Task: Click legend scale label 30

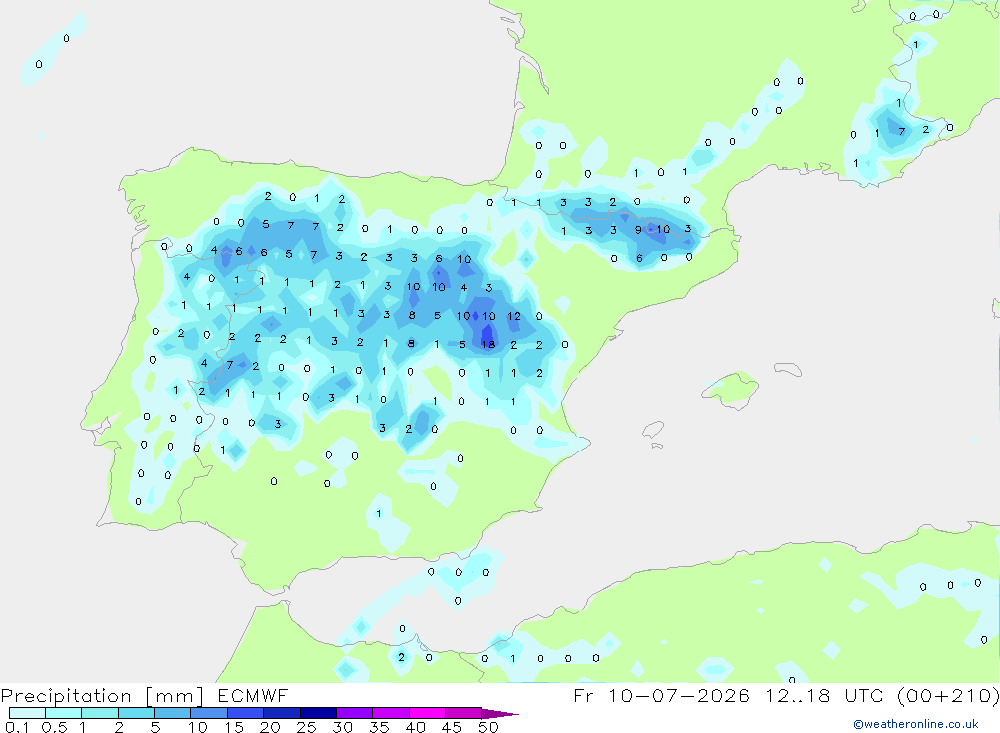Action: click(342, 727)
